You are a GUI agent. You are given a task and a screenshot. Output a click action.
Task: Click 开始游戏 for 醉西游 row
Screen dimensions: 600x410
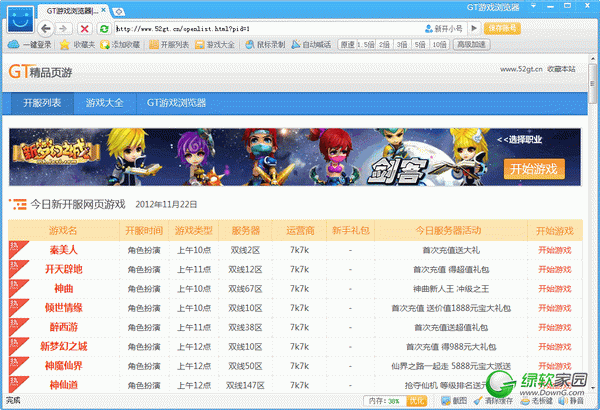pos(554,327)
